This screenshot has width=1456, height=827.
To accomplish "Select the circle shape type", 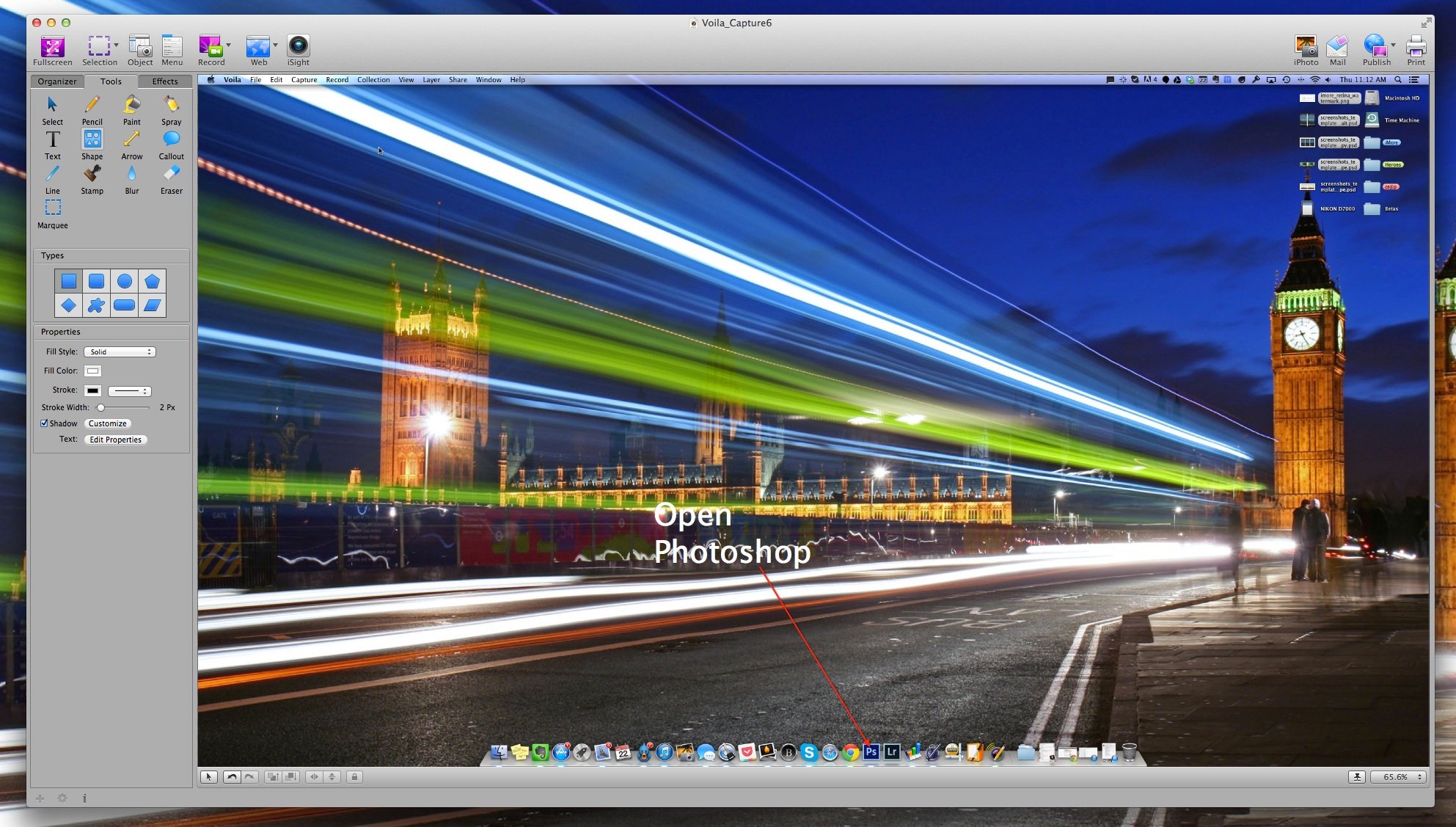I will [x=125, y=281].
